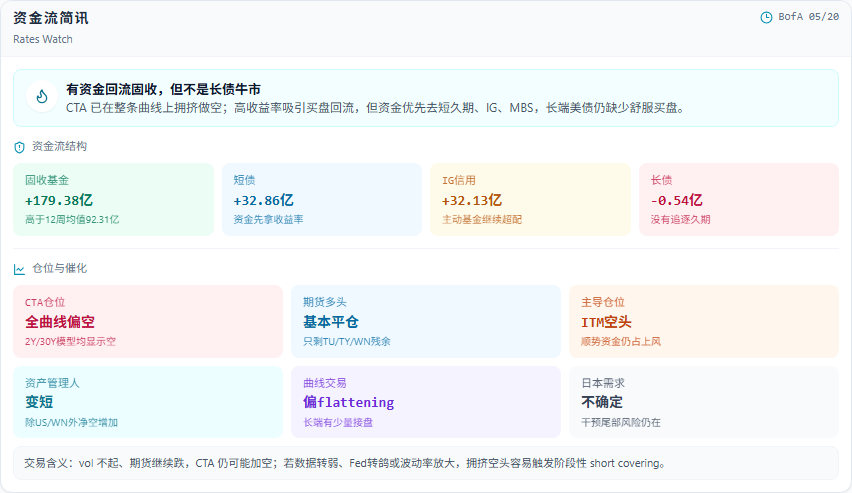
Task: Click the note 干预尾部风险仍在
Action: tap(621, 422)
